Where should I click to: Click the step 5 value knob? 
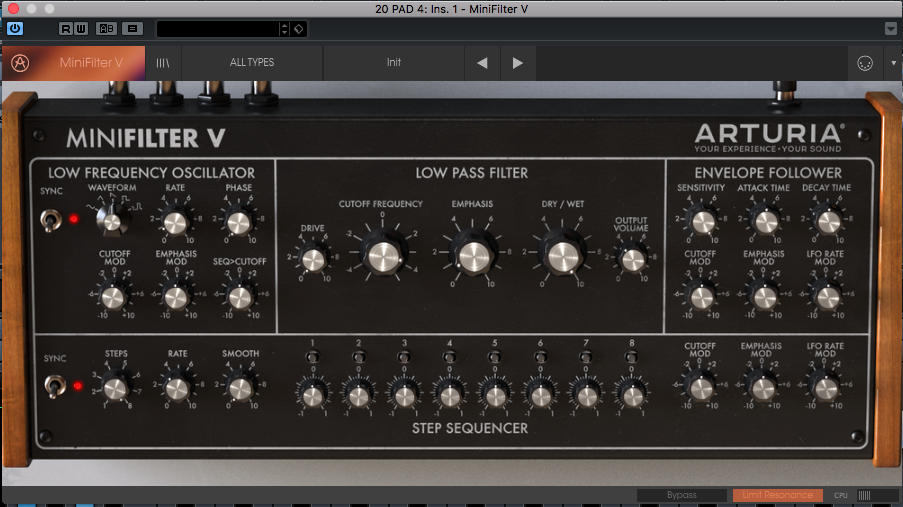click(495, 396)
